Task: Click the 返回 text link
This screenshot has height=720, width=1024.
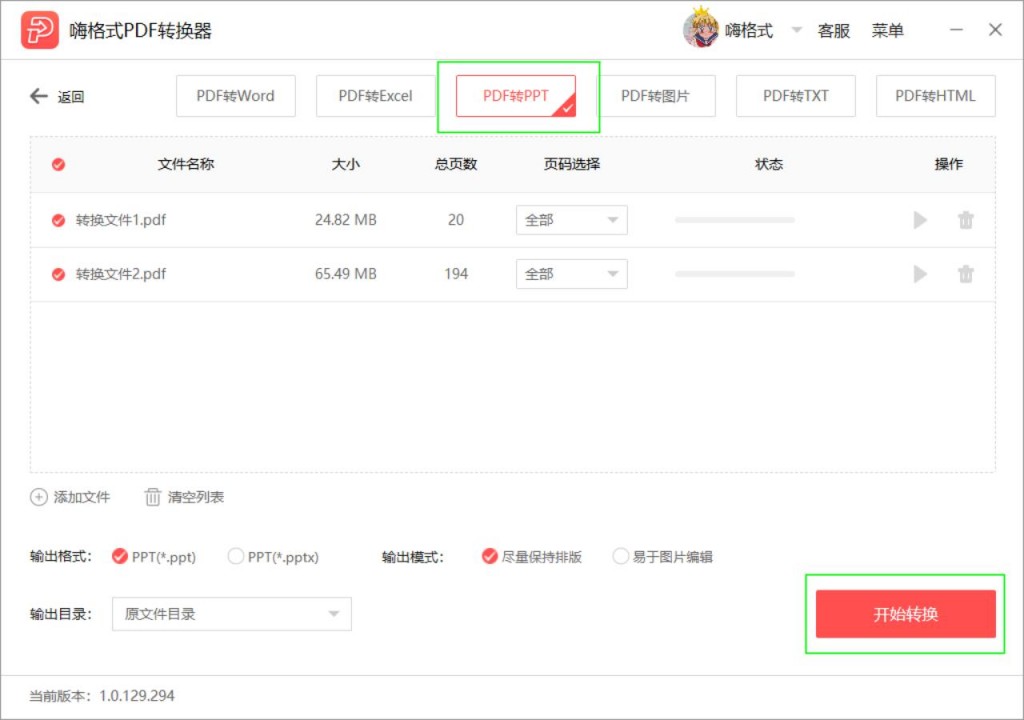Action: [x=71, y=97]
